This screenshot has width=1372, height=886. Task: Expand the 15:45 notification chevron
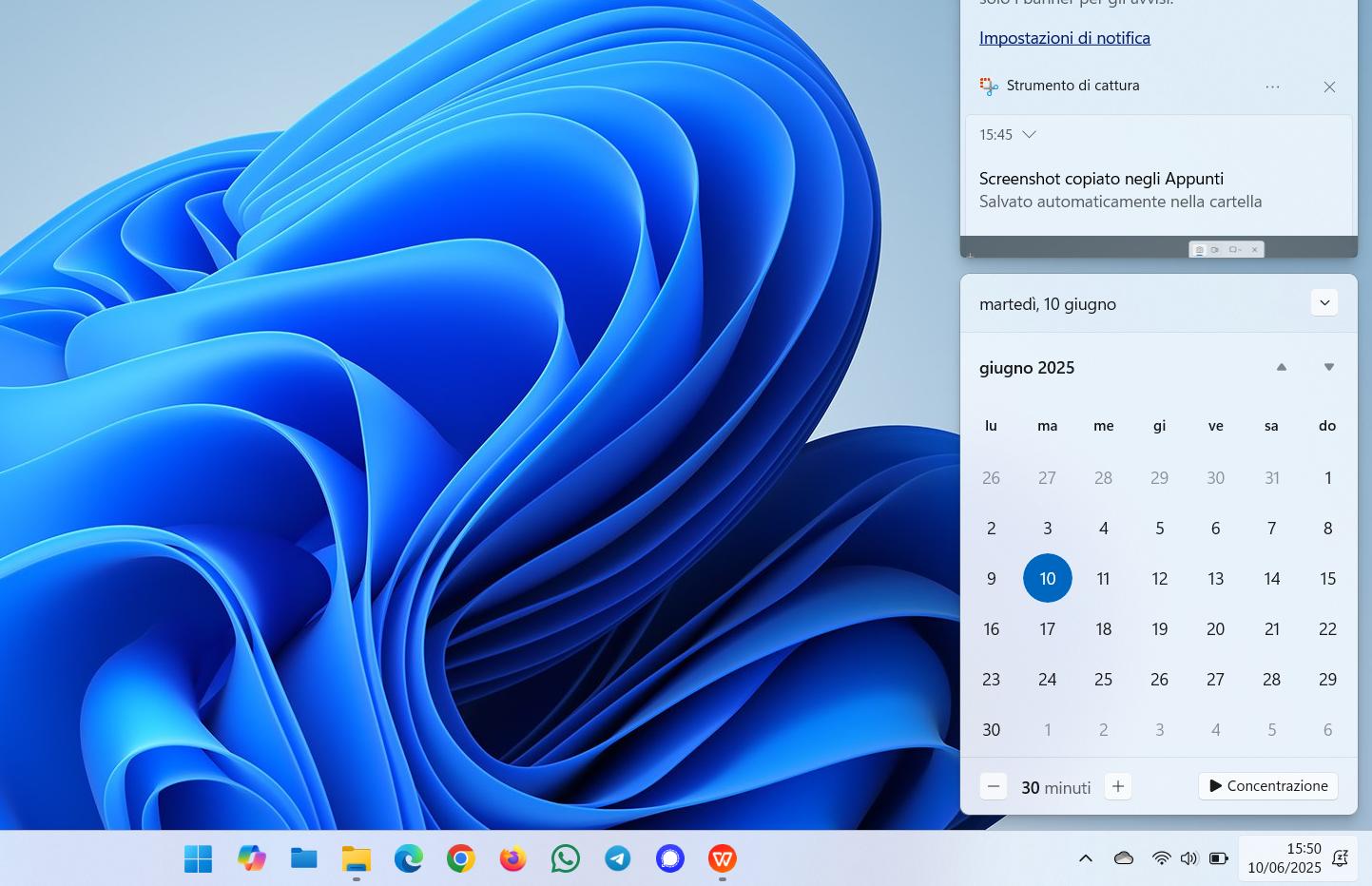click(x=1029, y=135)
